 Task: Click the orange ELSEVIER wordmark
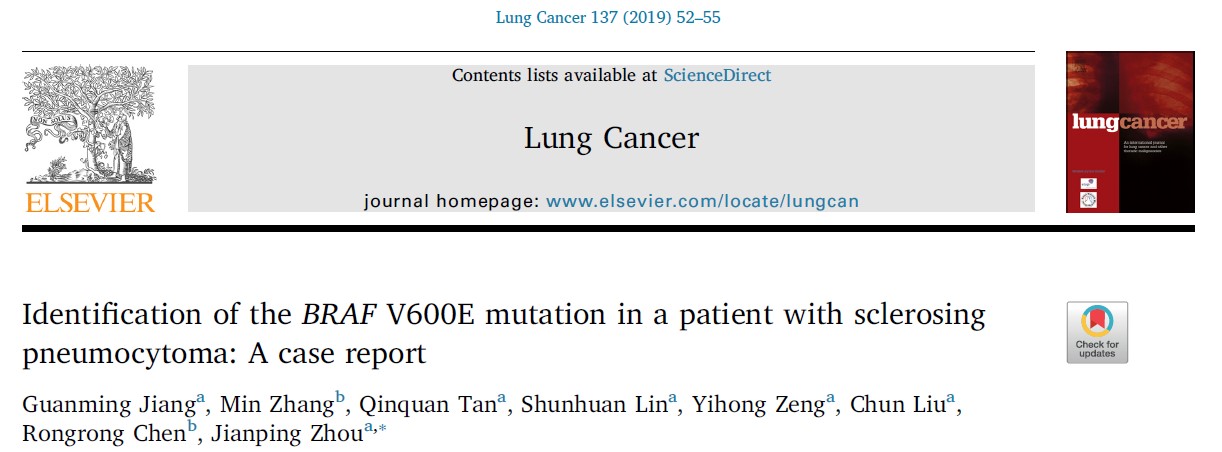pos(90,202)
